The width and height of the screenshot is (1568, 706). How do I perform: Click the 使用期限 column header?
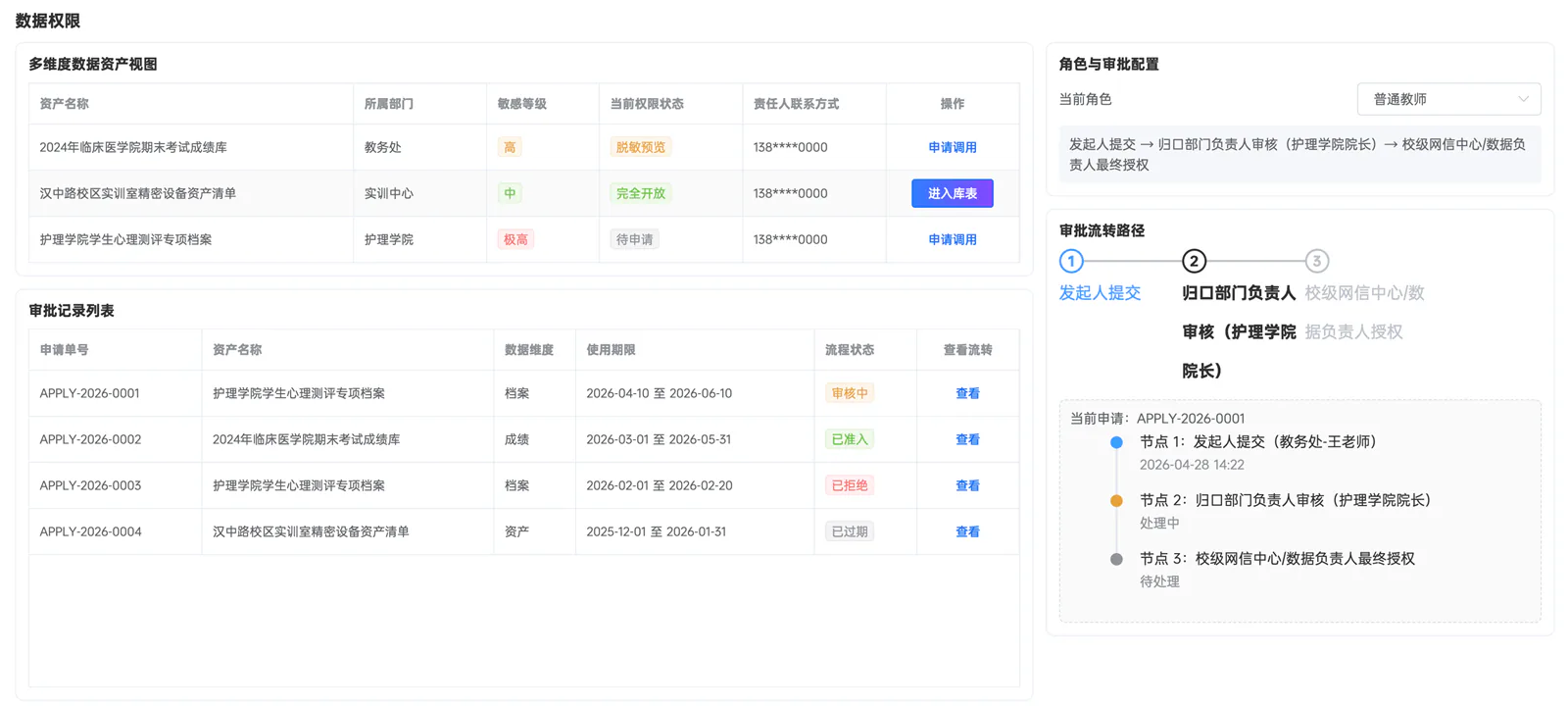[x=611, y=350]
